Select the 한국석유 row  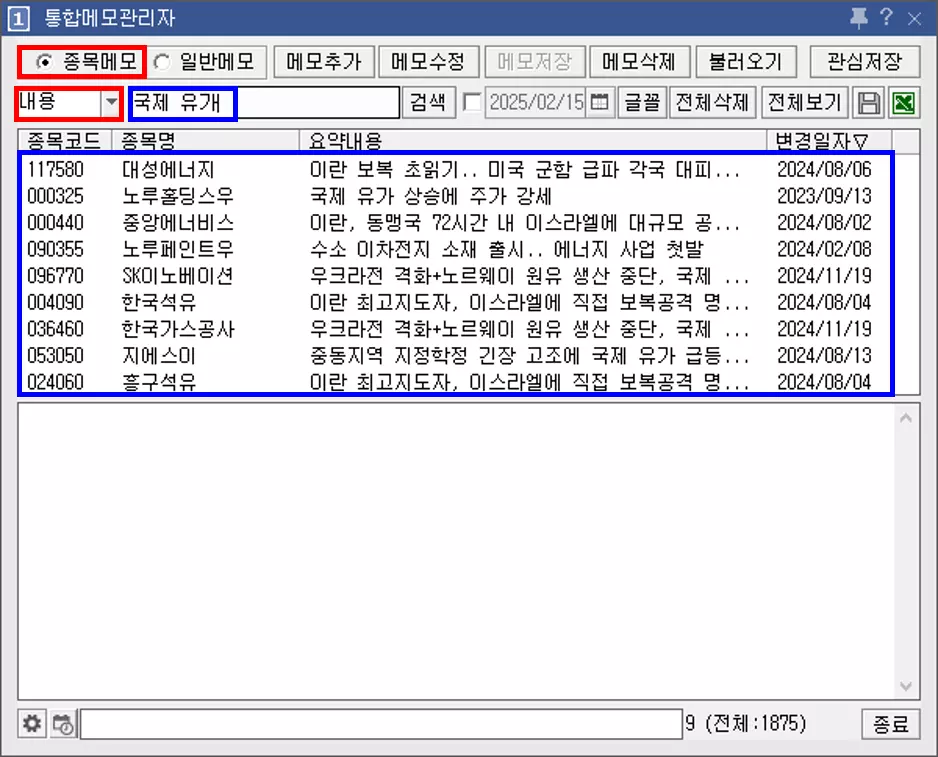click(x=456, y=302)
